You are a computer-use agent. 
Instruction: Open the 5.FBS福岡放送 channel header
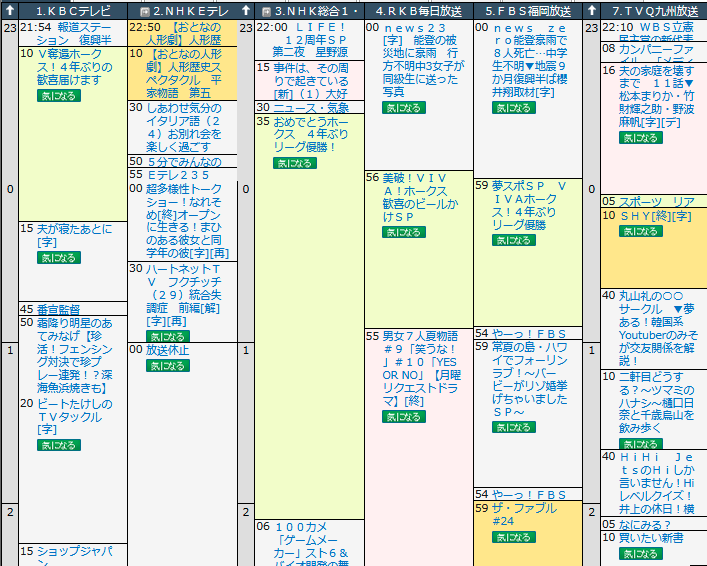[x=528, y=11]
